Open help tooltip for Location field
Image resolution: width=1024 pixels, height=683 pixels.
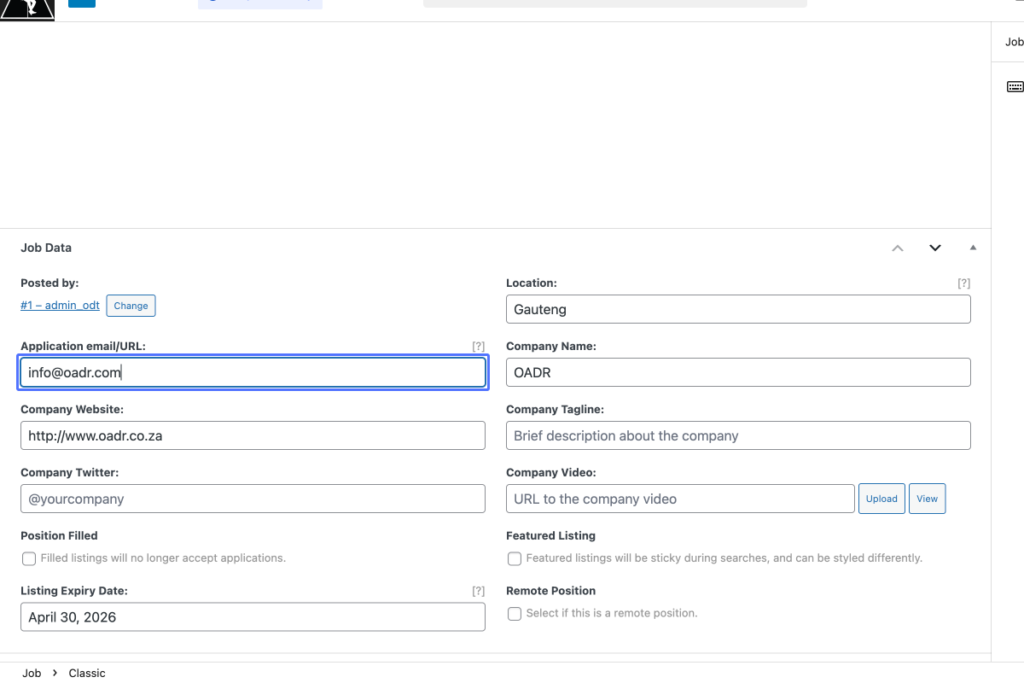(964, 283)
